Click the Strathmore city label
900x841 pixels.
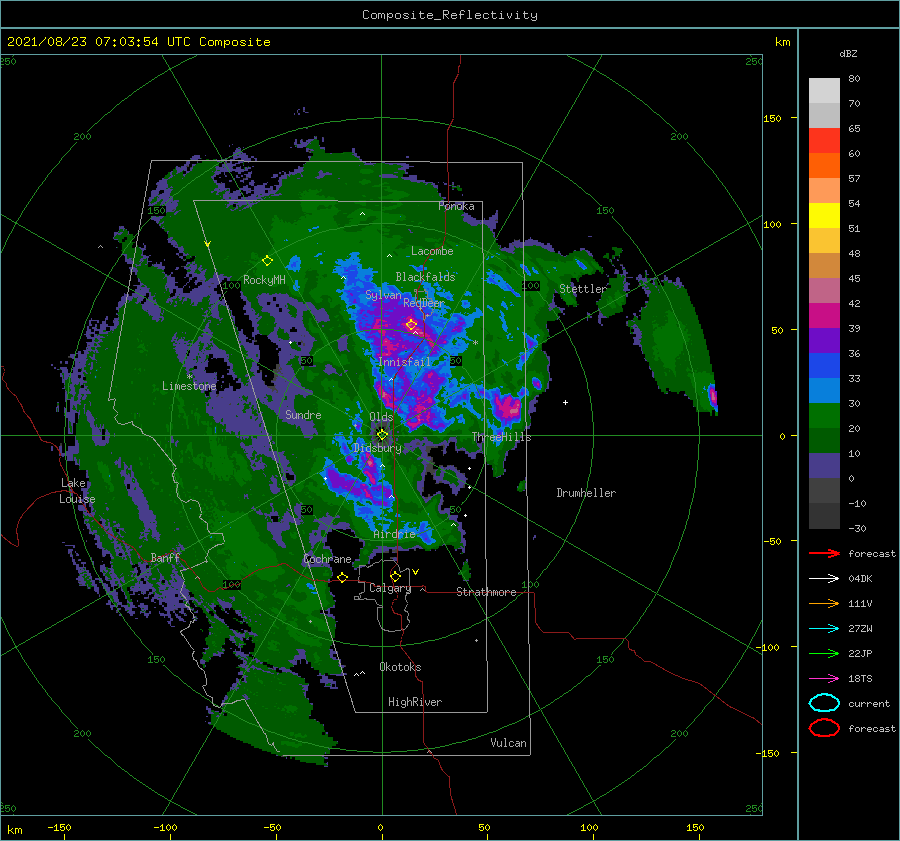pos(486,592)
